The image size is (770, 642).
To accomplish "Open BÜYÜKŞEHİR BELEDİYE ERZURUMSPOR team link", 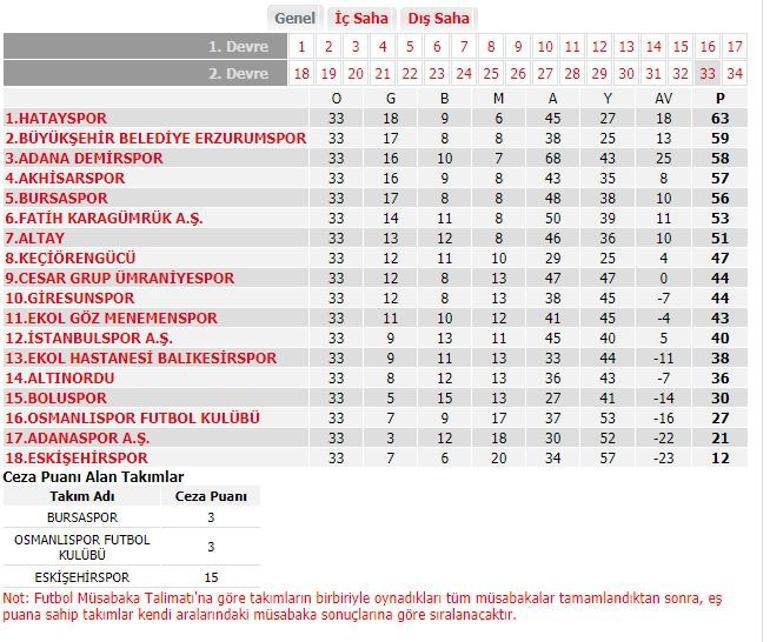I will (156, 138).
